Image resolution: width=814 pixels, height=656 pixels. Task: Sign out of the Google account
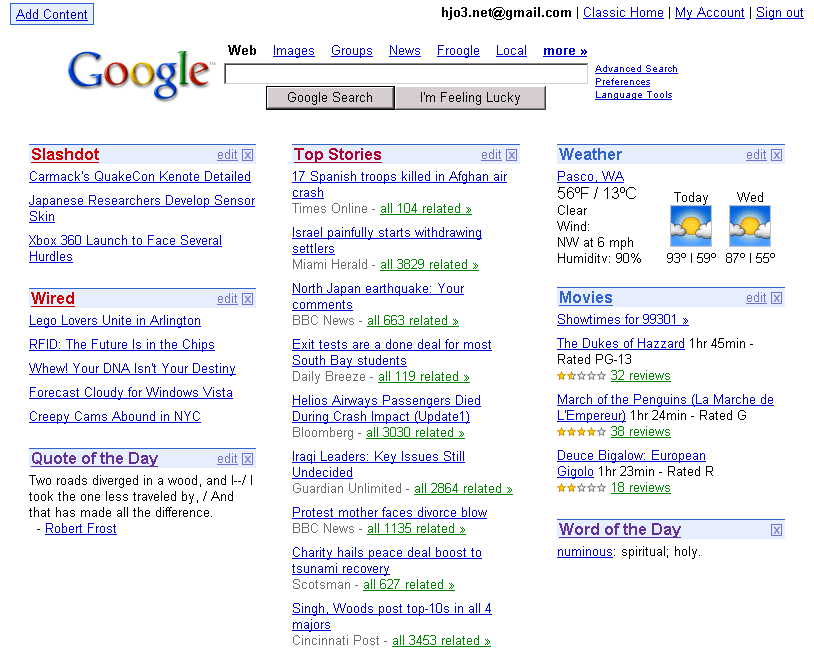click(x=779, y=12)
